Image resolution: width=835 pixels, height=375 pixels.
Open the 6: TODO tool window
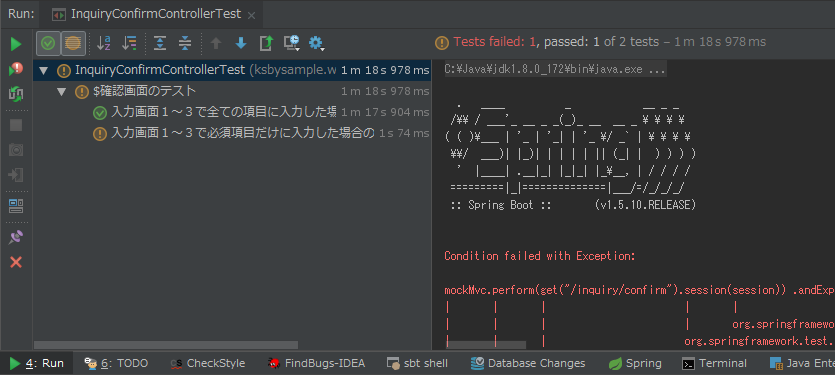(x=116, y=363)
